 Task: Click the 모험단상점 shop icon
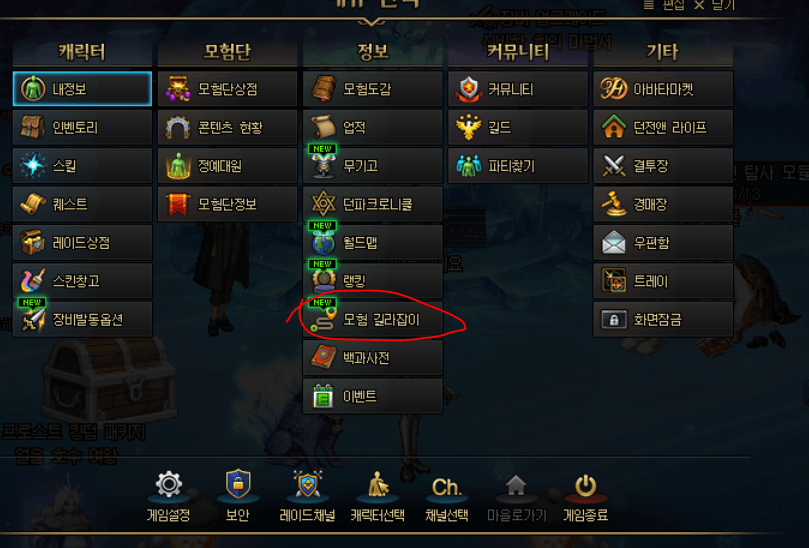pos(178,89)
